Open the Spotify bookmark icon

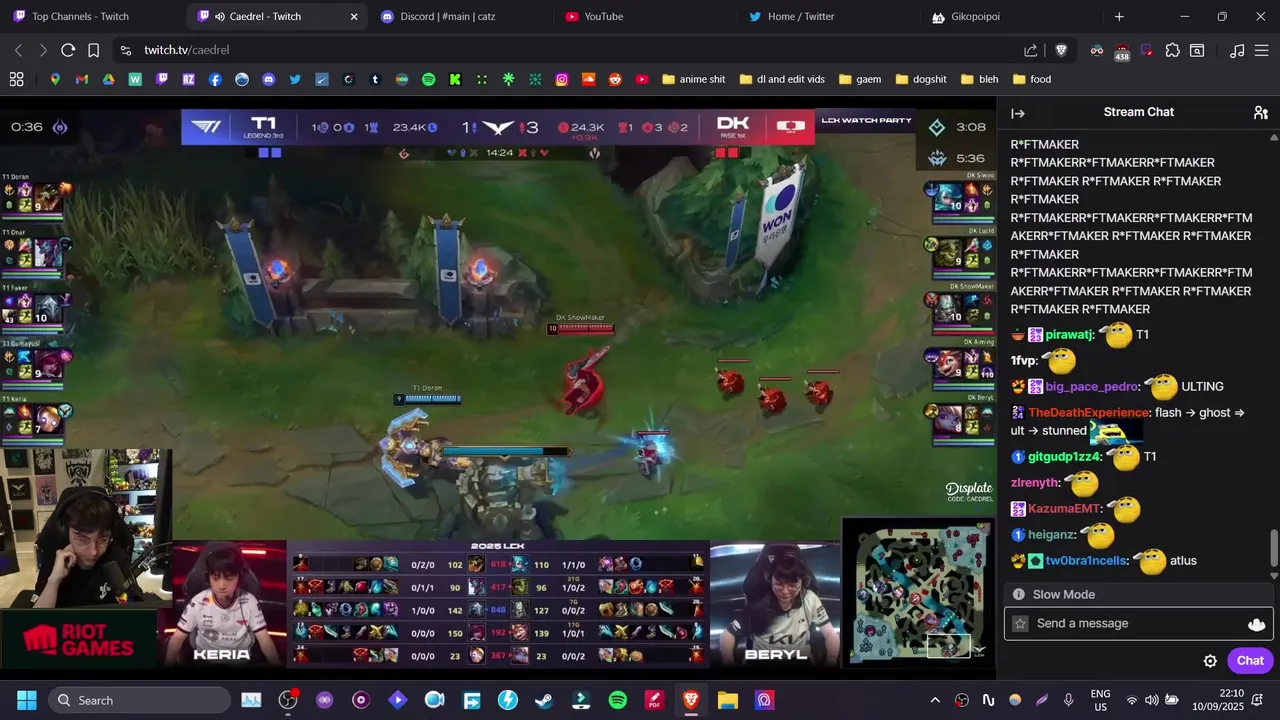pos(428,79)
